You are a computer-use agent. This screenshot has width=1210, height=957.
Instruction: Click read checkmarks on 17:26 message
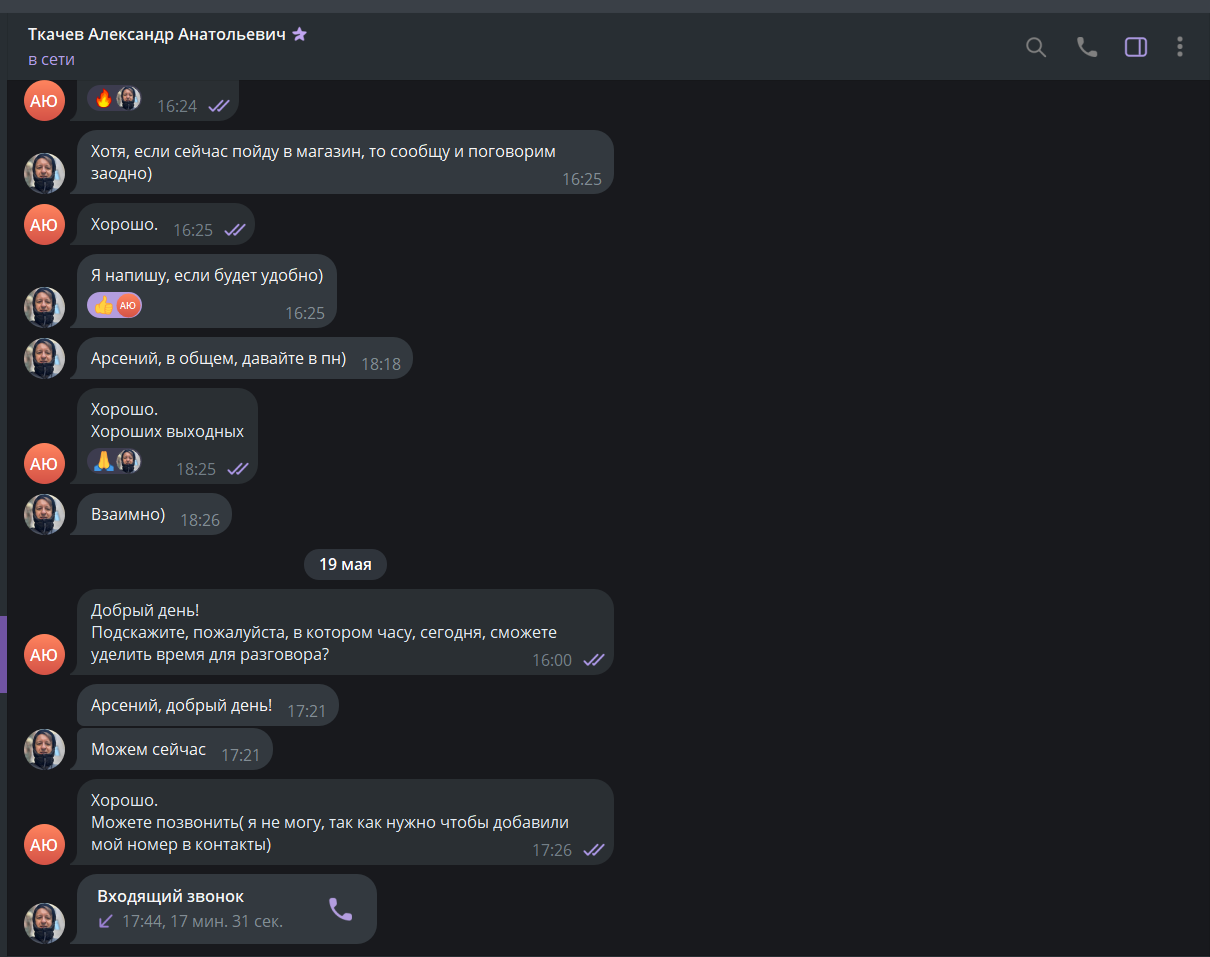click(594, 850)
